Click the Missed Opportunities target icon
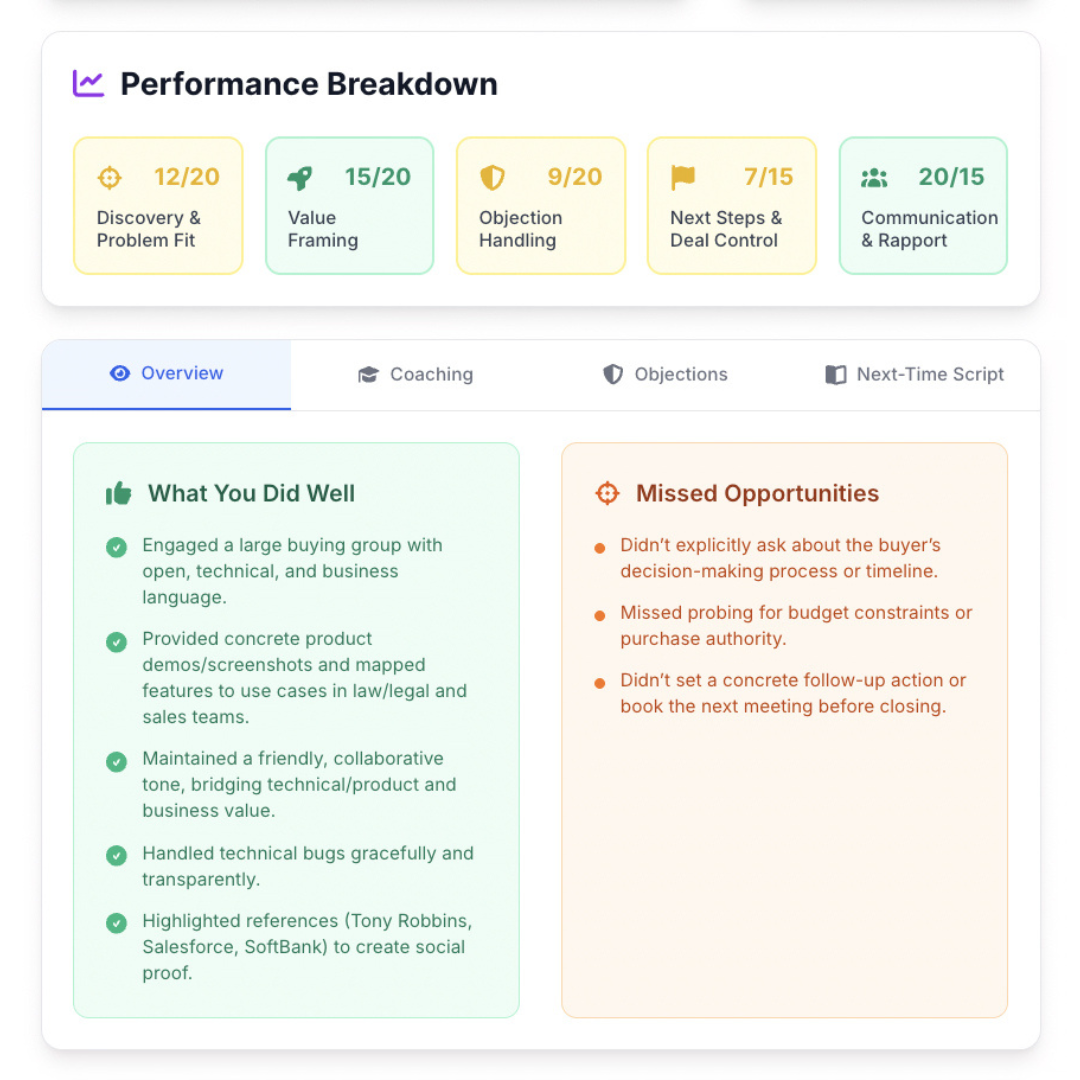The height and width of the screenshot is (1080, 1080). tap(607, 493)
